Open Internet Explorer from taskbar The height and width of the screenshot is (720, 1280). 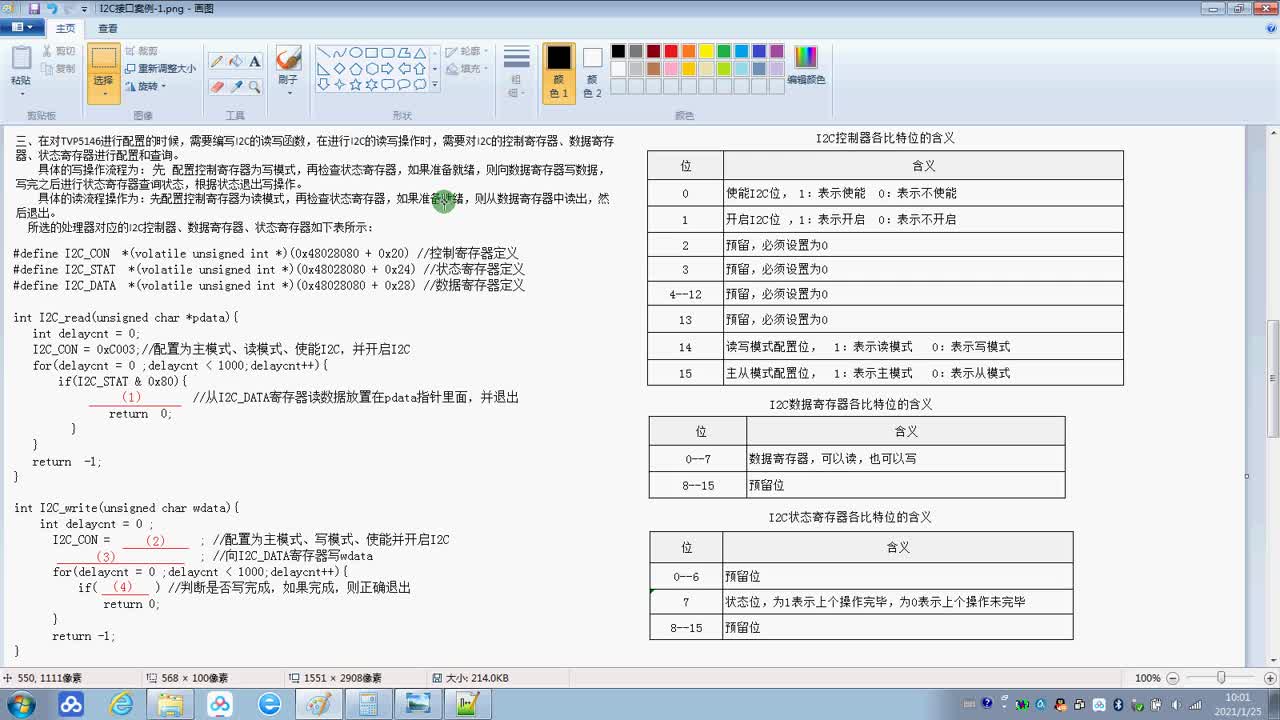click(x=122, y=705)
